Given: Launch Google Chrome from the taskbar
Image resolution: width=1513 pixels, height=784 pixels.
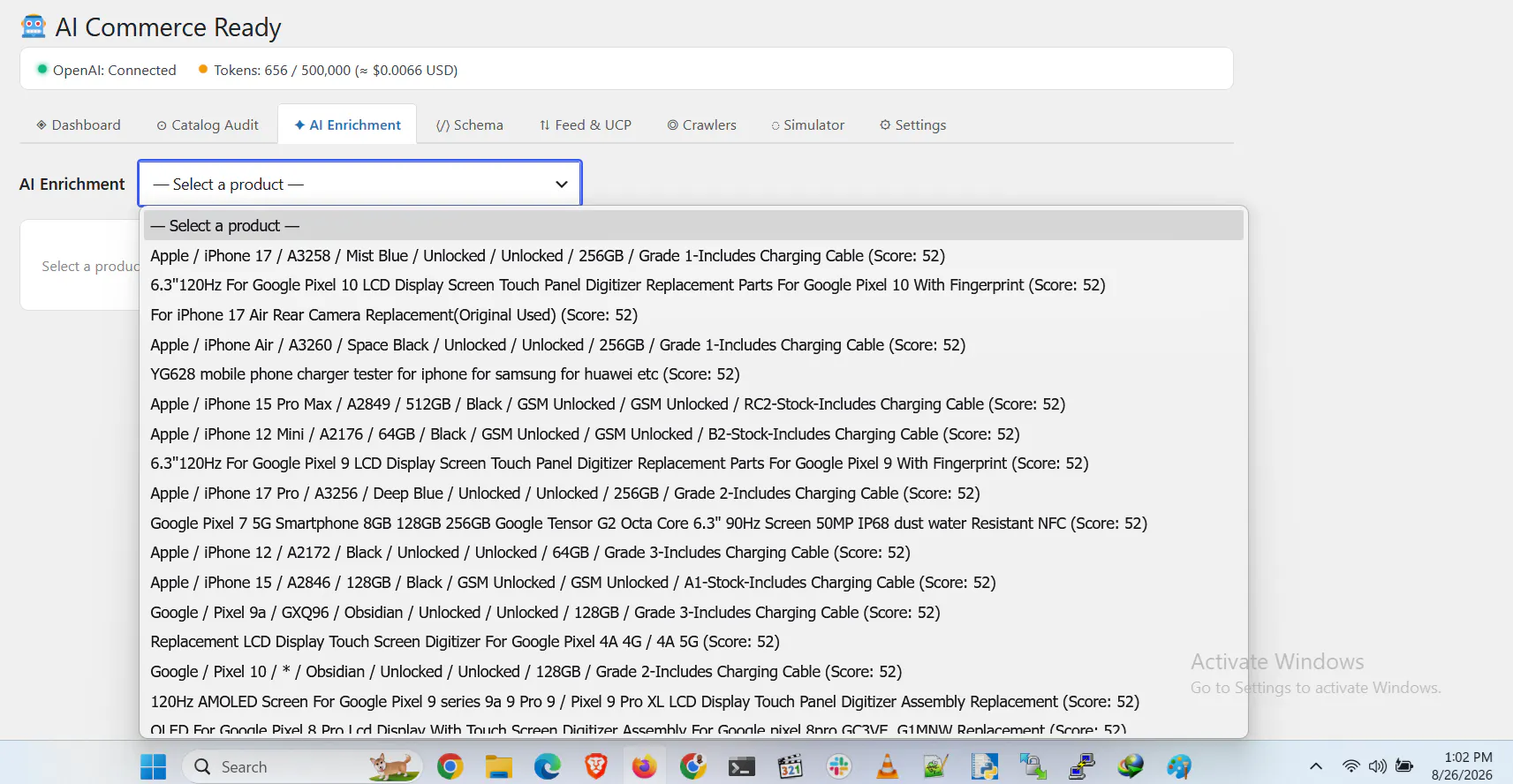Looking at the screenshot, I should click(450, 766).
